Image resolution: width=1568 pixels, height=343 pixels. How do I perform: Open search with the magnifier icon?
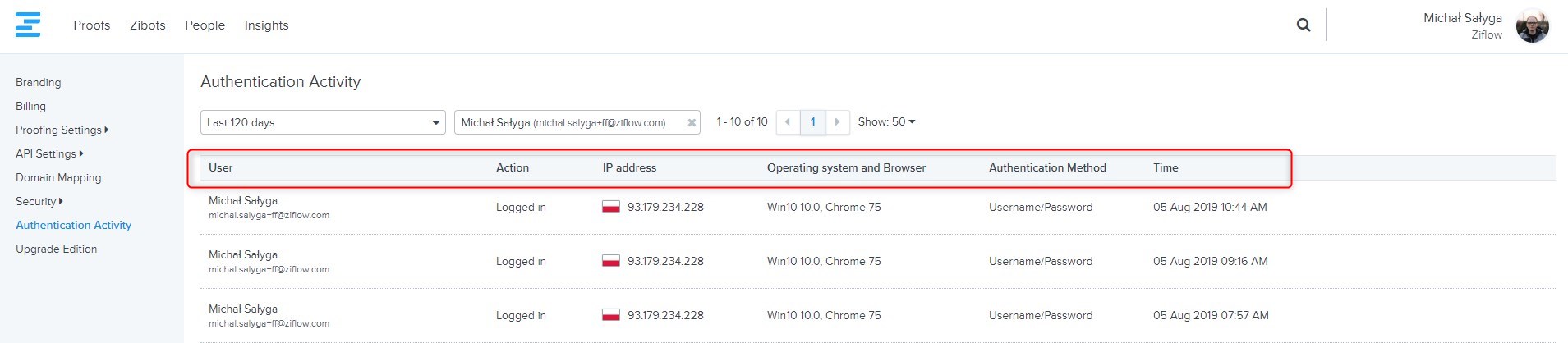[1303, 25]
